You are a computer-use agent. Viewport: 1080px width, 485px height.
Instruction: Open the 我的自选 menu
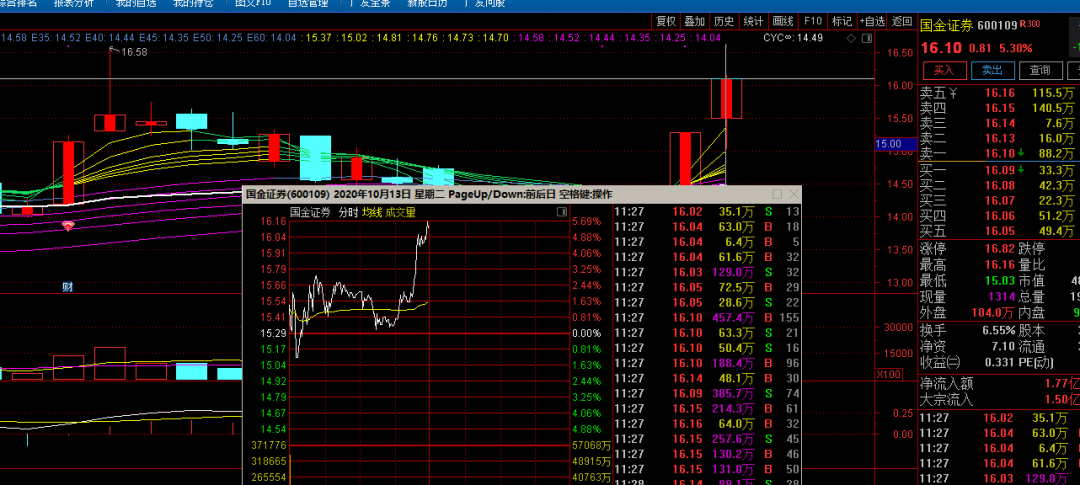[x=136, y=4]
